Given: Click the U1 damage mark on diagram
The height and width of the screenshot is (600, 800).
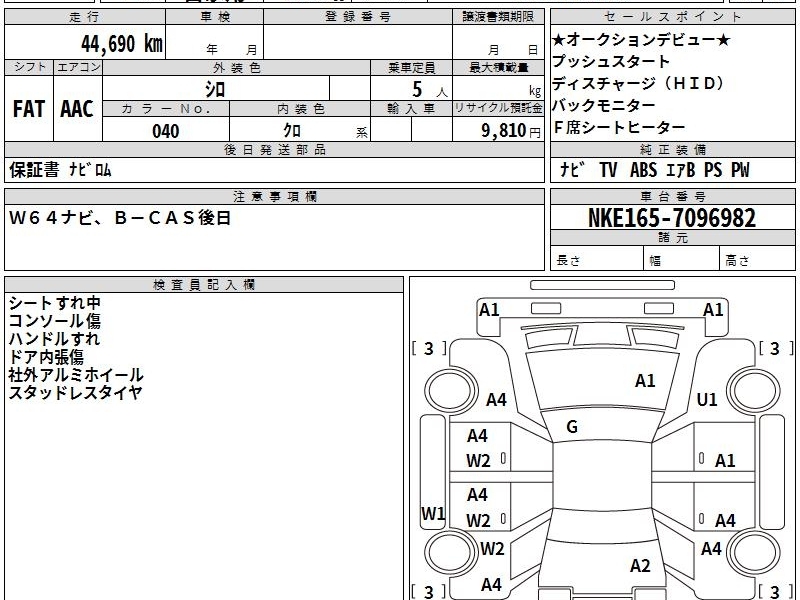Looking at the screenshot, I should 707,399.
